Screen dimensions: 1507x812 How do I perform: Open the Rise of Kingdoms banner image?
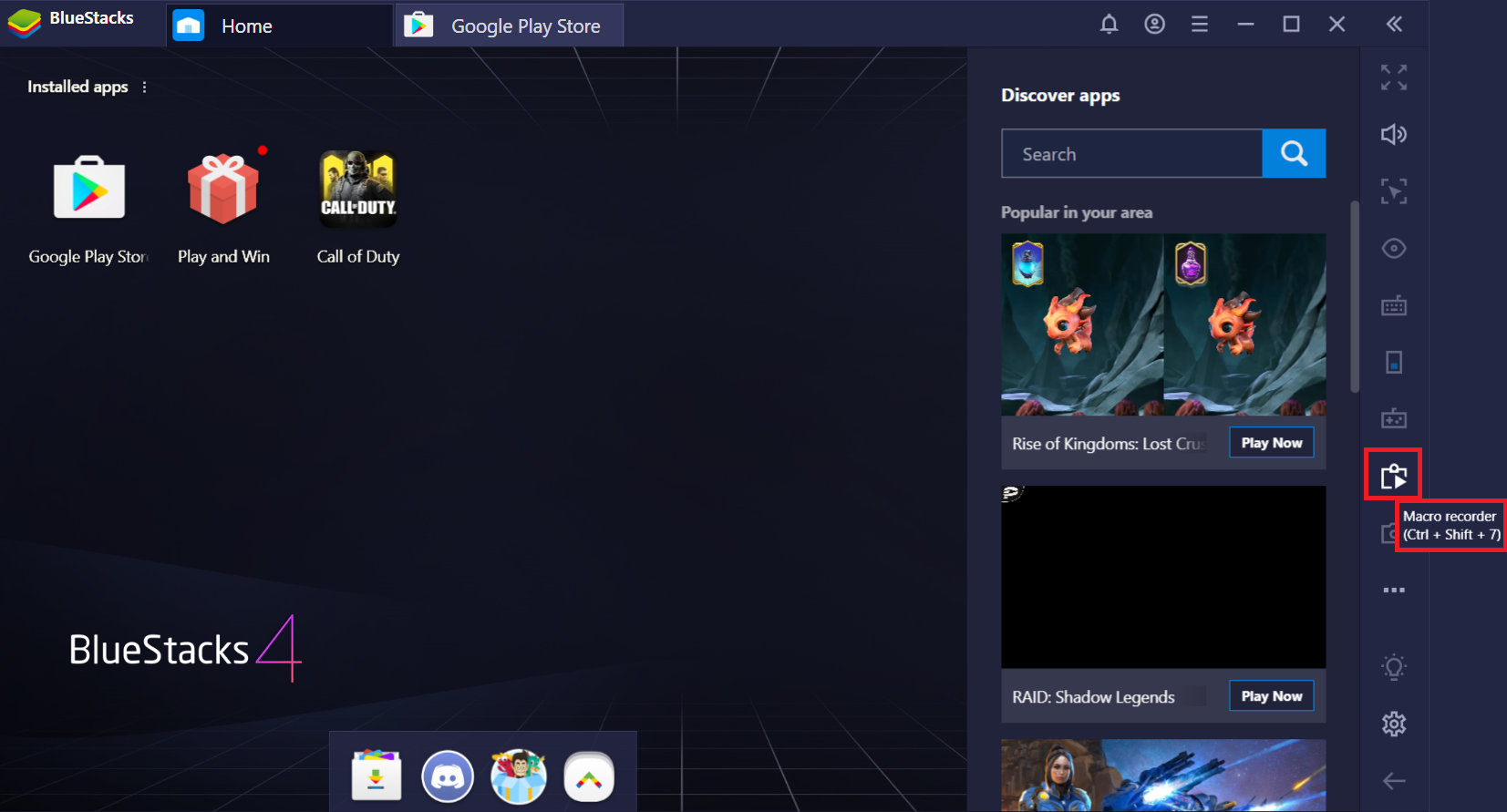point(1163,324)
